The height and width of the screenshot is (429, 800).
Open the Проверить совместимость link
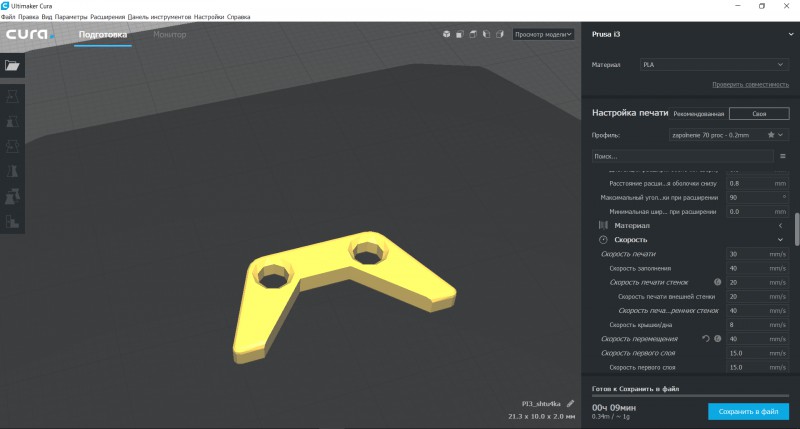coord(750,85)
